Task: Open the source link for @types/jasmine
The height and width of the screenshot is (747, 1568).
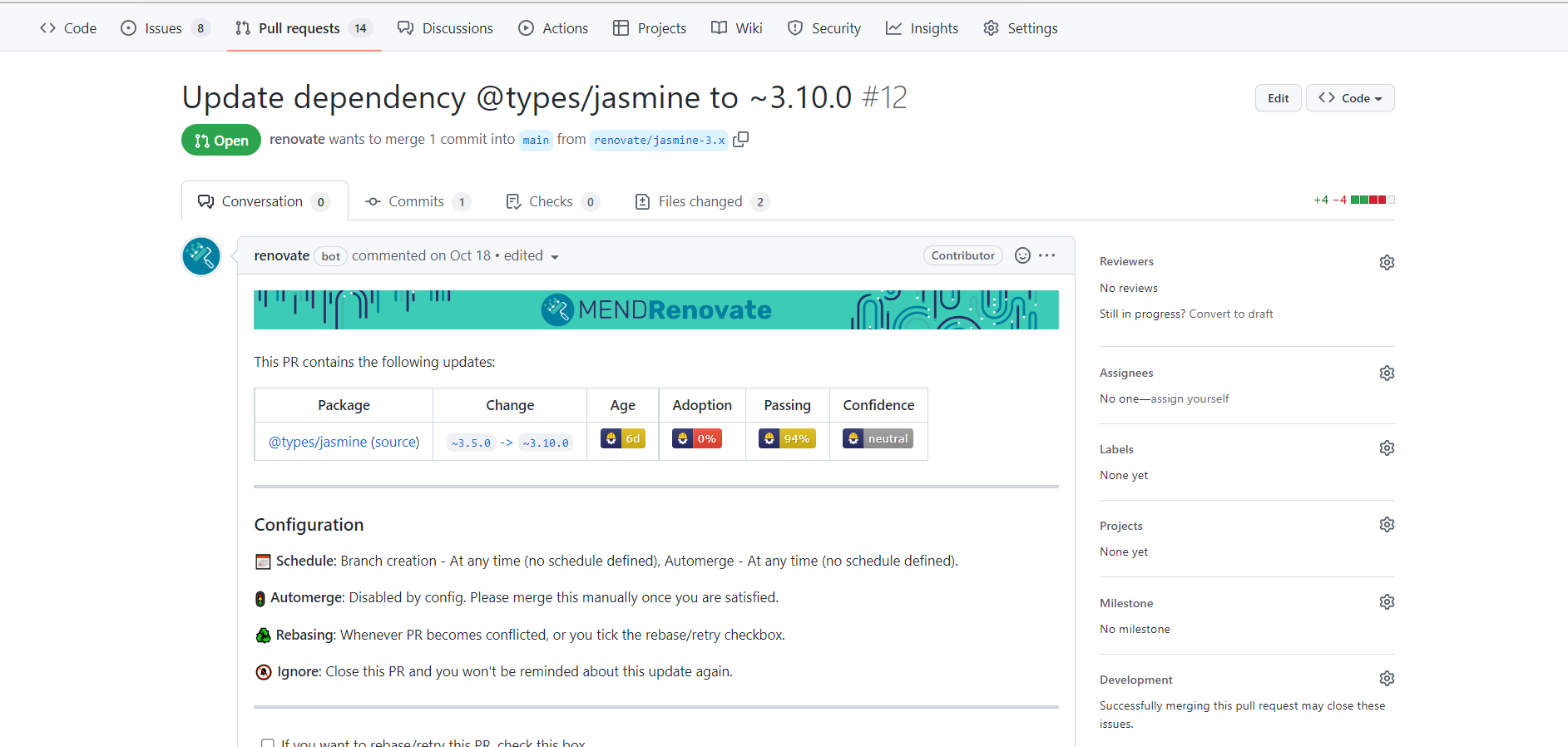Action: [x=395, y=442]
